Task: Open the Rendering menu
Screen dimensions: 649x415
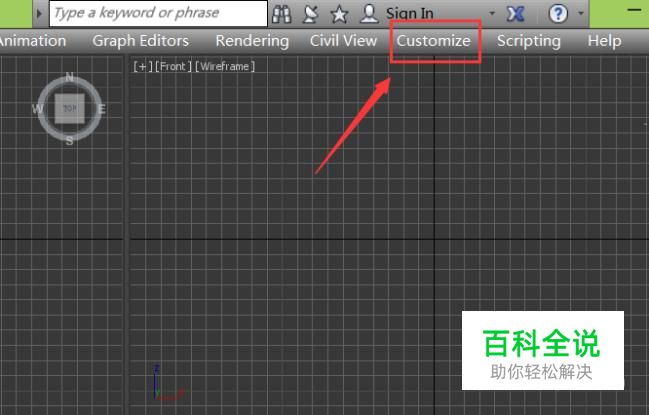Action: tap(252, 41)
